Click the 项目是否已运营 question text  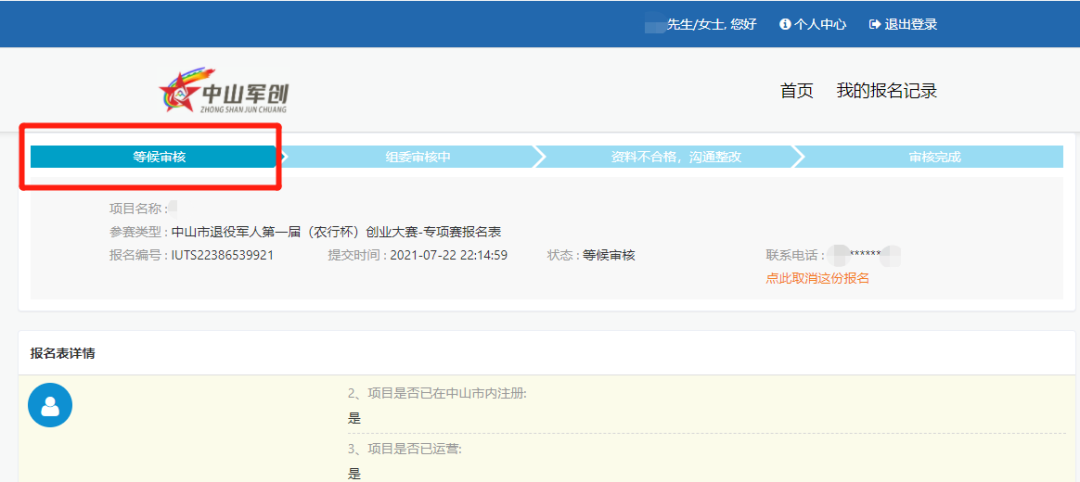coord(404,448)
